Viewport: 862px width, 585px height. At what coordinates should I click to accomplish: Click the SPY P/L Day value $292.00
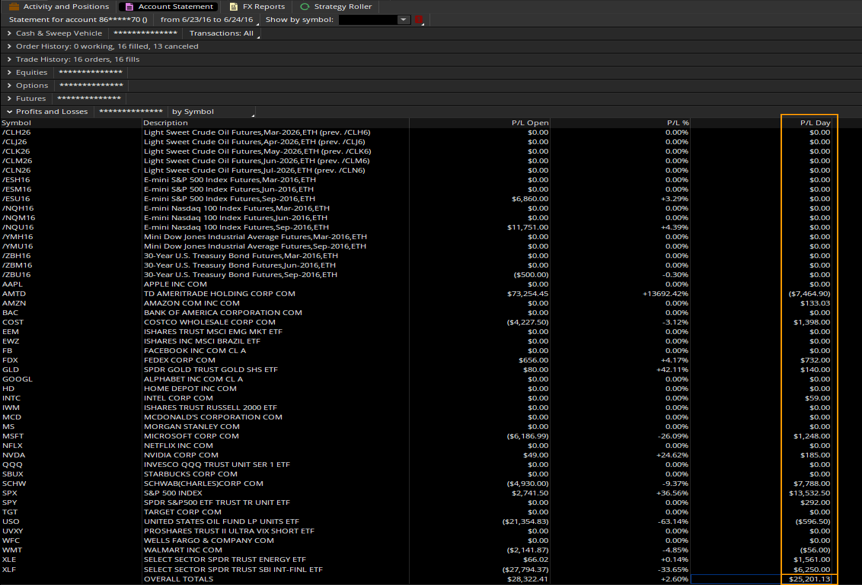pos(815,503)
